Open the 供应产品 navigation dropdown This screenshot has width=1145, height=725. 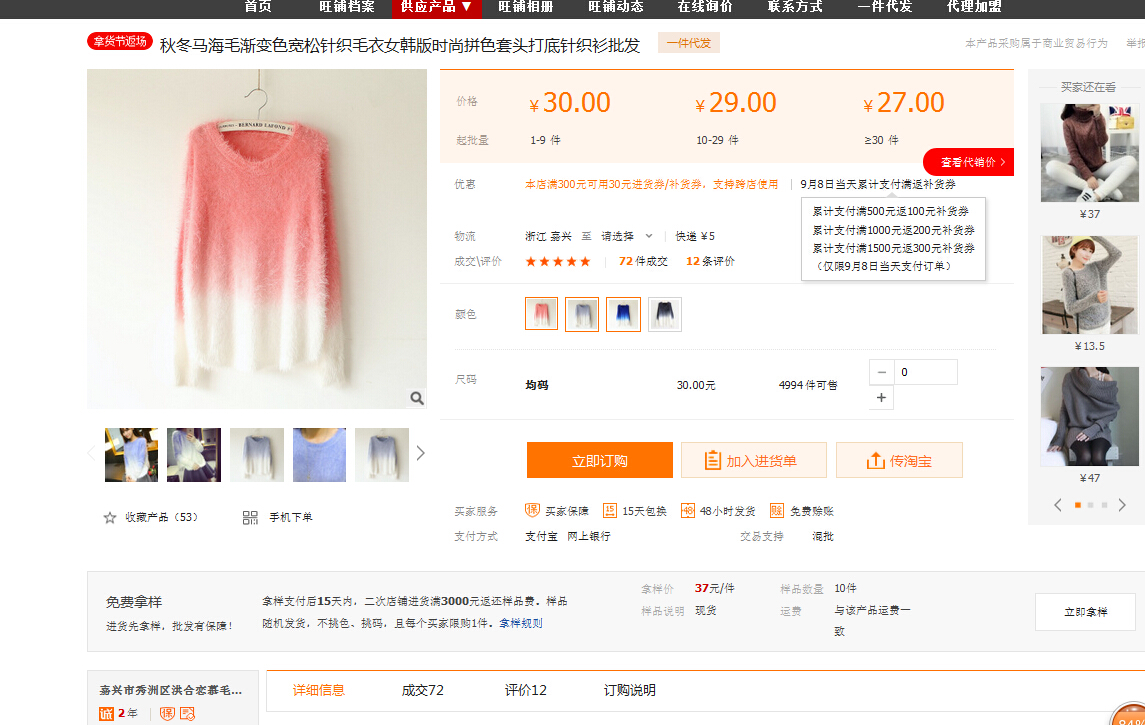pos(436,7)
